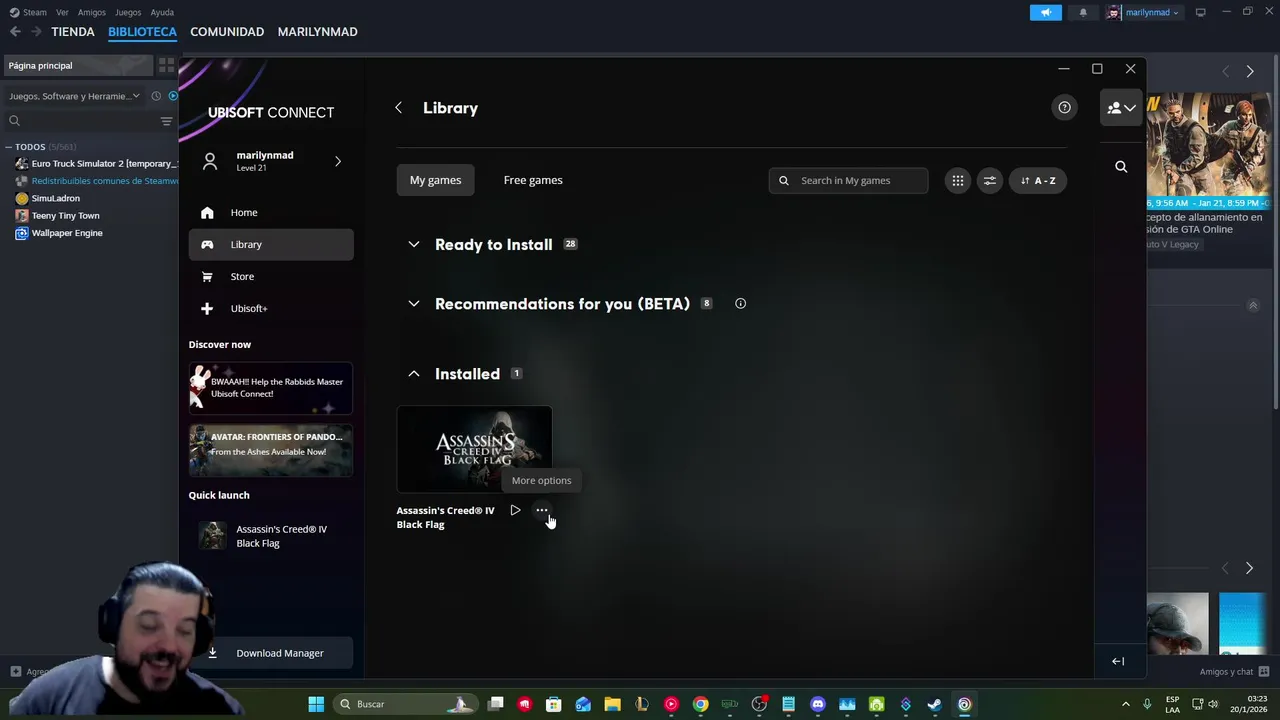
Task: Switch to grid view in Library
Action: click(958, 181)
